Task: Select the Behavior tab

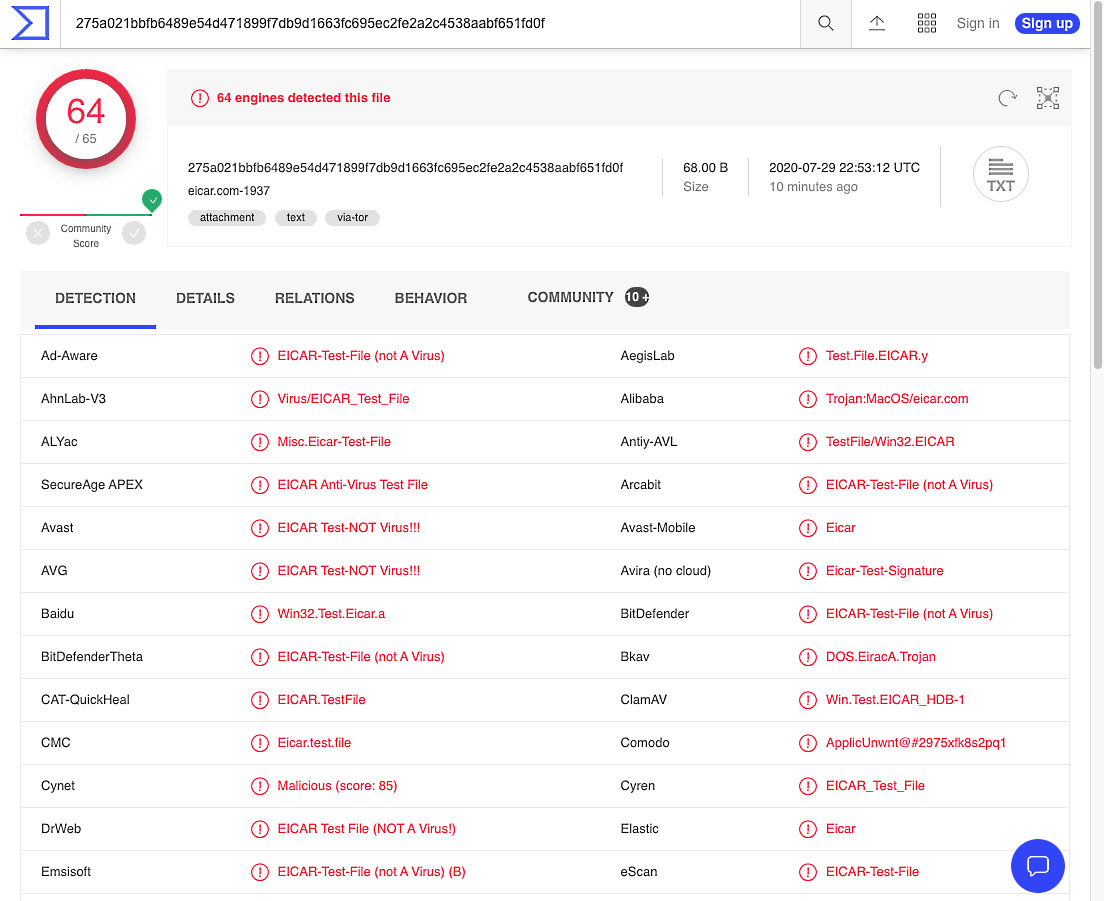Action: (430, 298)
